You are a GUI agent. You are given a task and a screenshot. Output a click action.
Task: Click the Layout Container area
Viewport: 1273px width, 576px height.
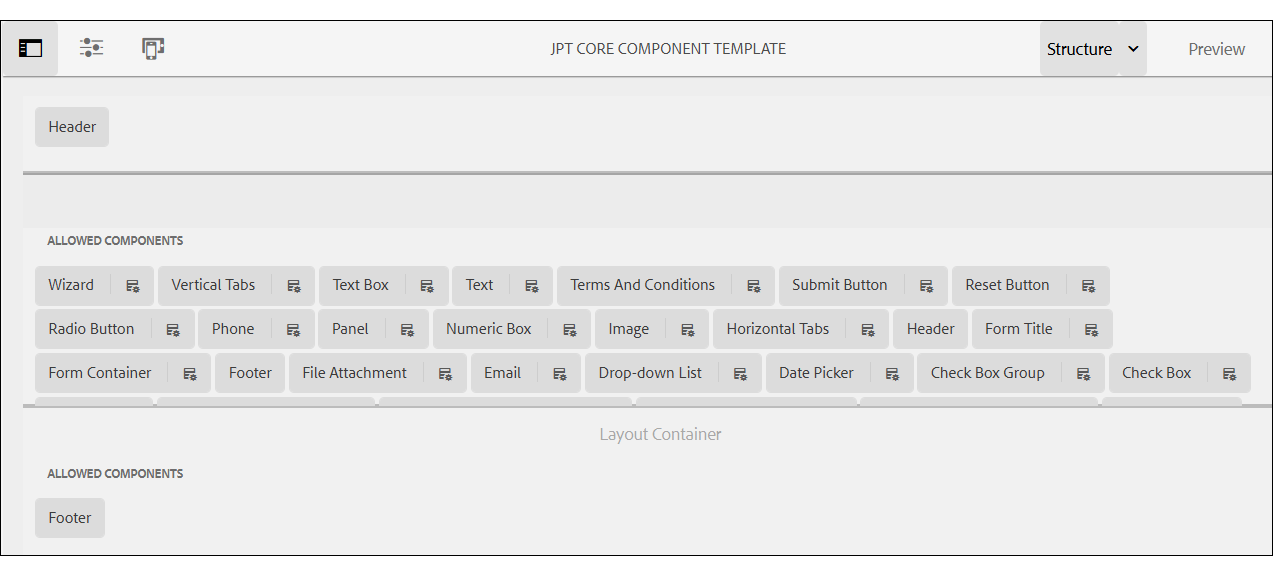click(660, 434)
